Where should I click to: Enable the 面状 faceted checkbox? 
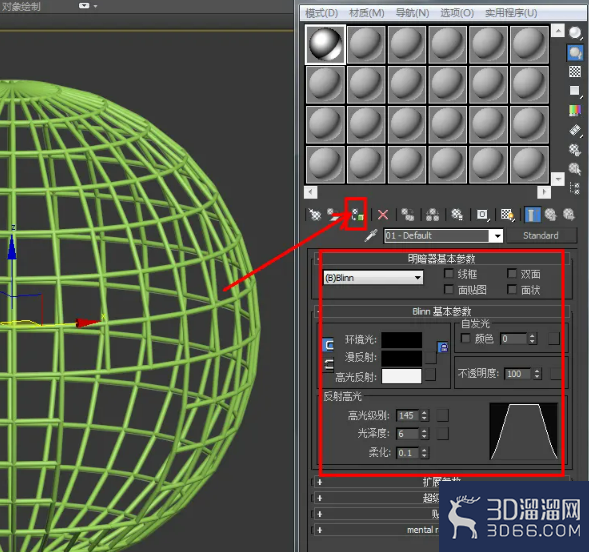click(512, 289)
